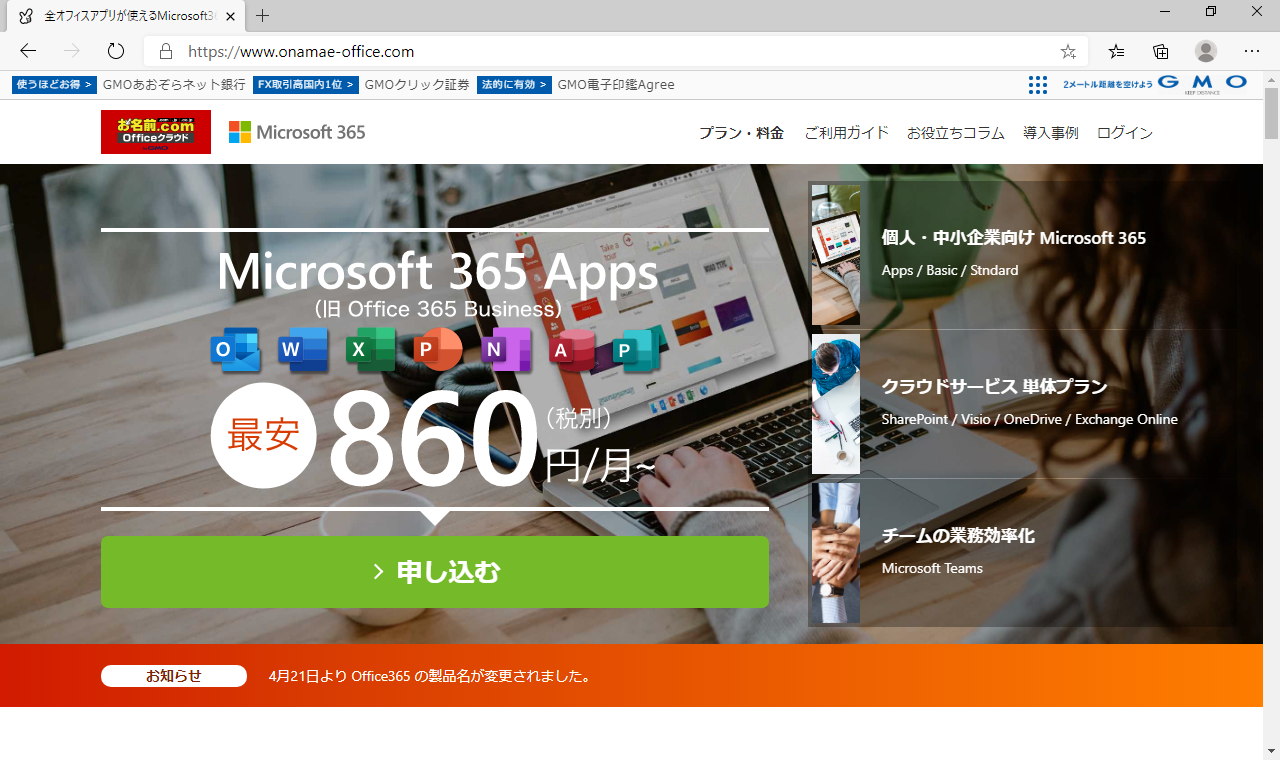The image size is (1280, 760).
Task: Open 導入事例 menu item
Action: [x=1050, y=133]
